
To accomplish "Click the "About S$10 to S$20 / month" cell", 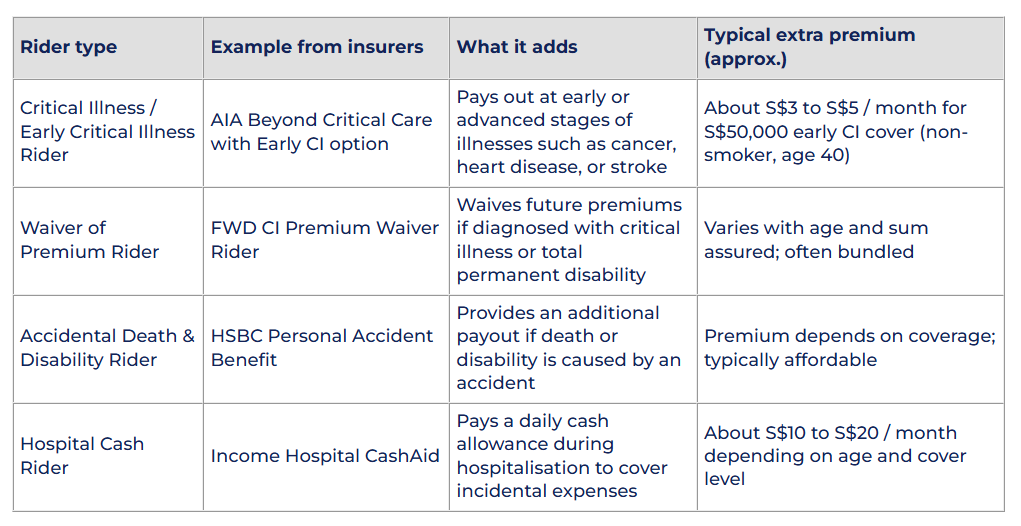I will pos(834,456).
